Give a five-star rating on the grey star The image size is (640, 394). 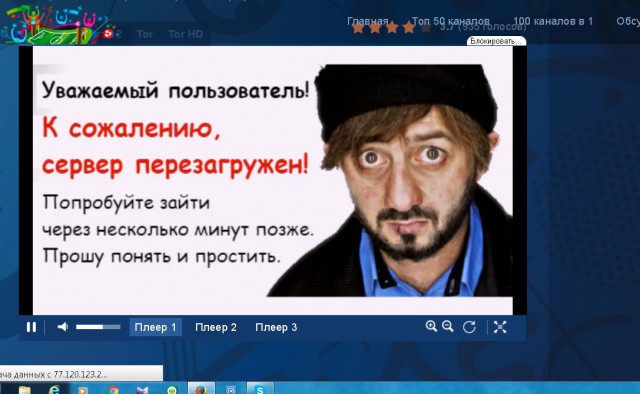(x=425, y=28)
